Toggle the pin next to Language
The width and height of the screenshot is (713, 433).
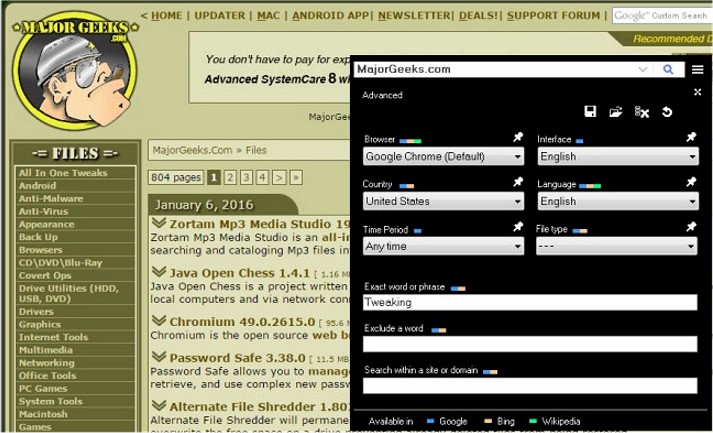(x=691, y=182)
